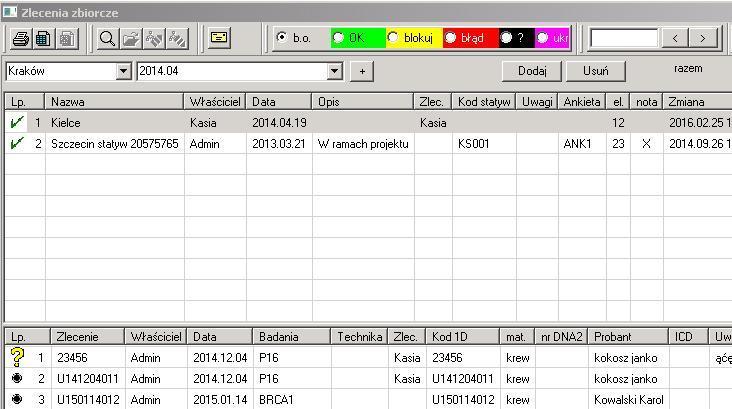Click the Uwagi column header
Viewport: 732px width, 409px height.
(537, 101)
